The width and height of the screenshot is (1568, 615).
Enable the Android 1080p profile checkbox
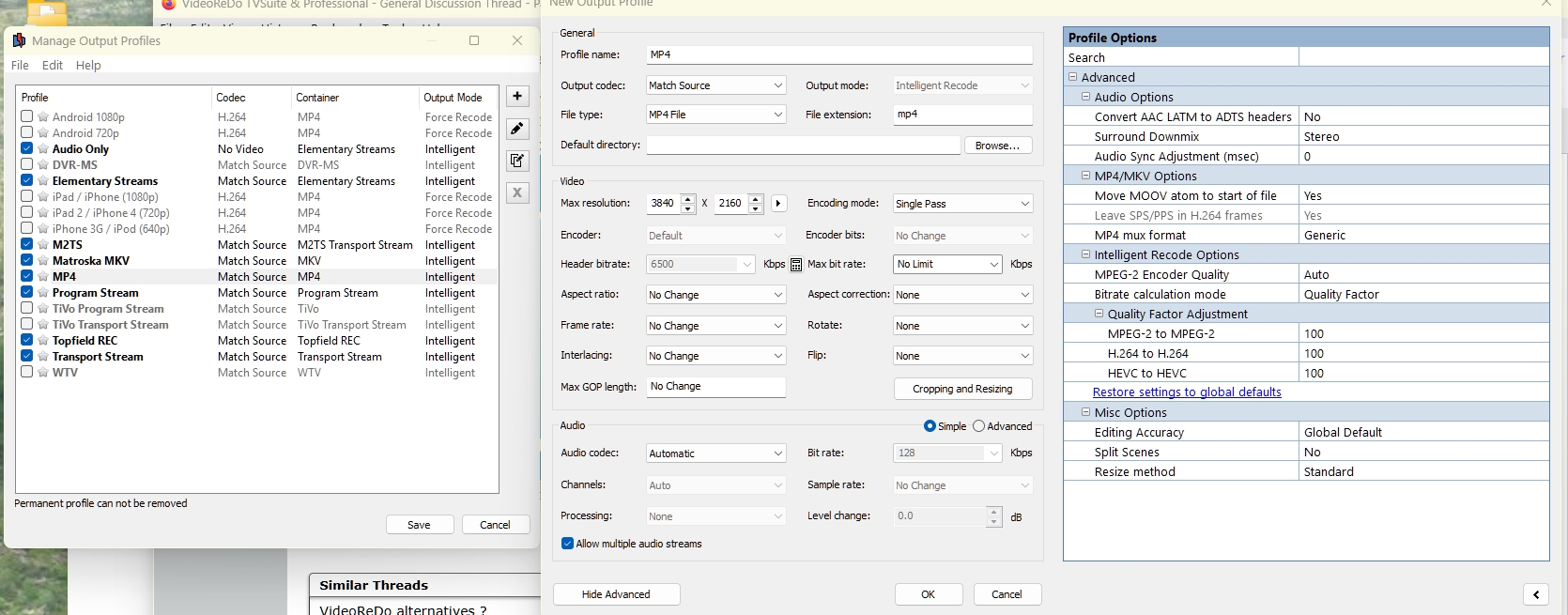(x=27, y=116)
